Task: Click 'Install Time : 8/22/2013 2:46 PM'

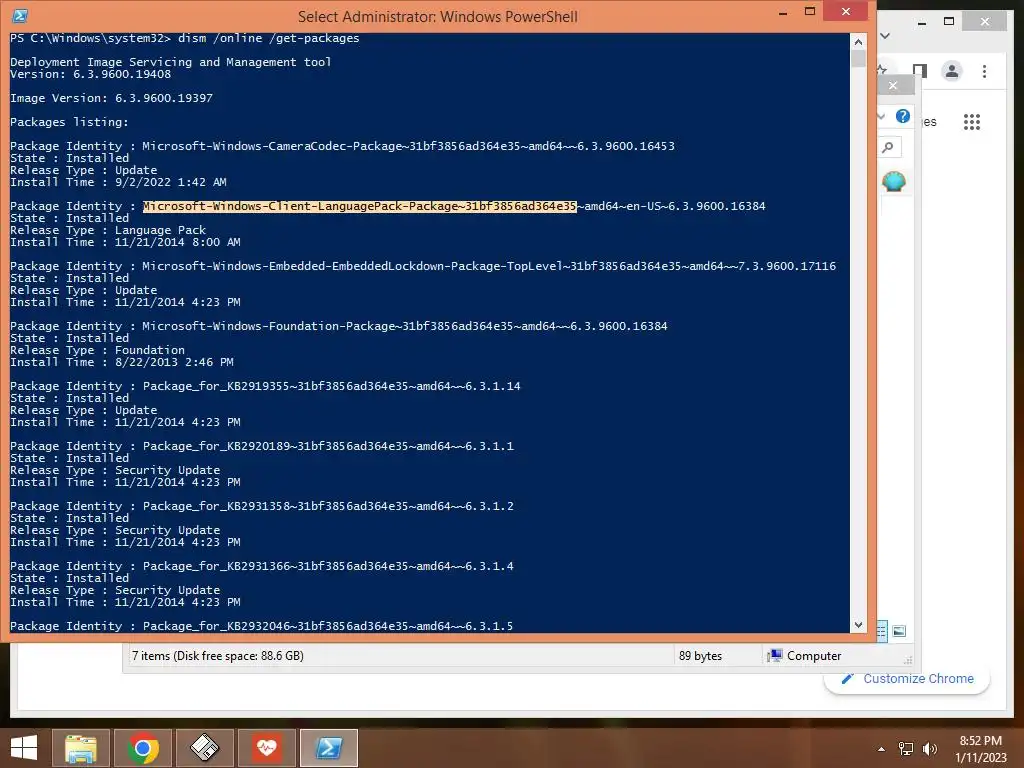Action: (121, 362)
